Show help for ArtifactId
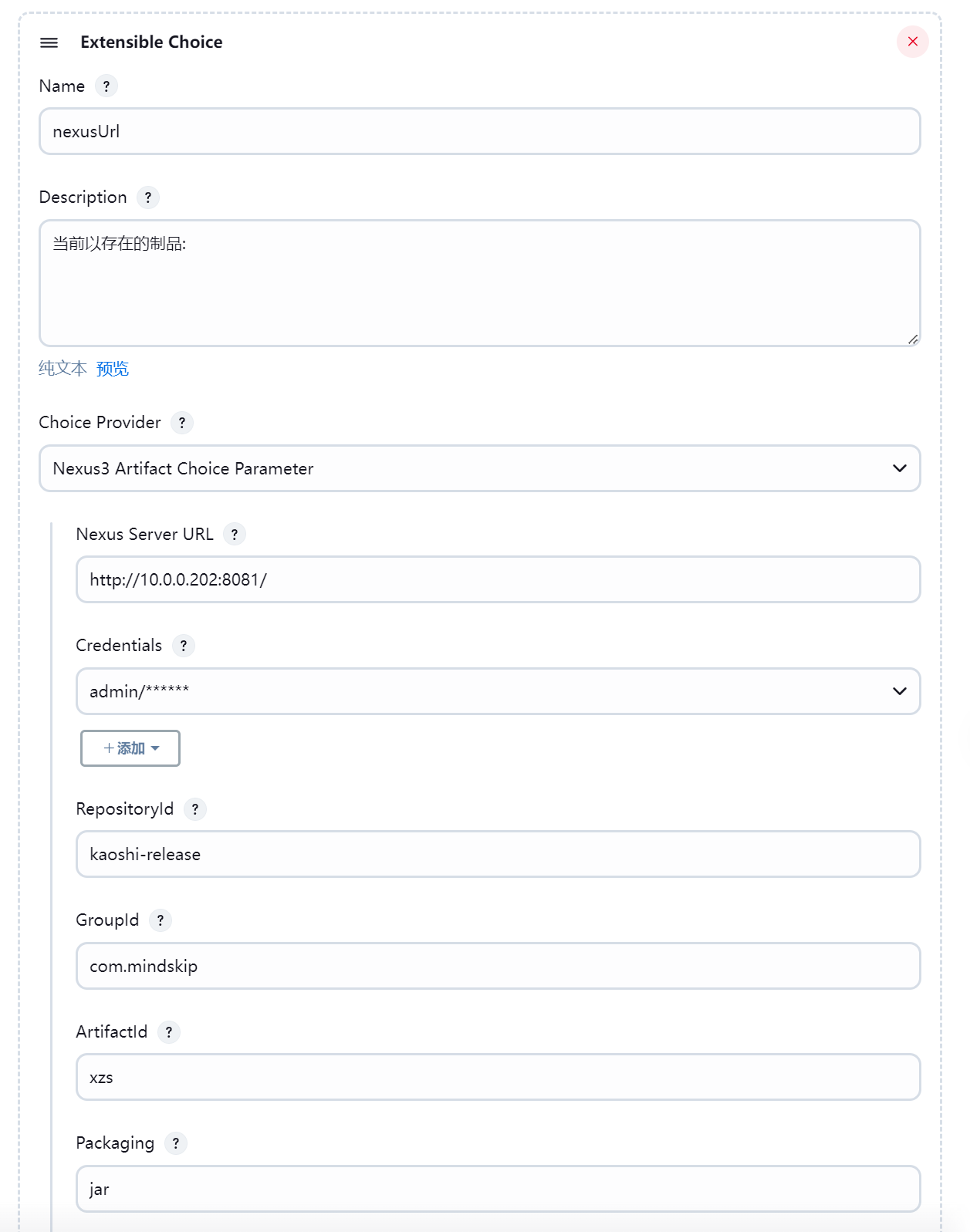The width and height of the screenshot is (970, 1232). [169, 1032]
